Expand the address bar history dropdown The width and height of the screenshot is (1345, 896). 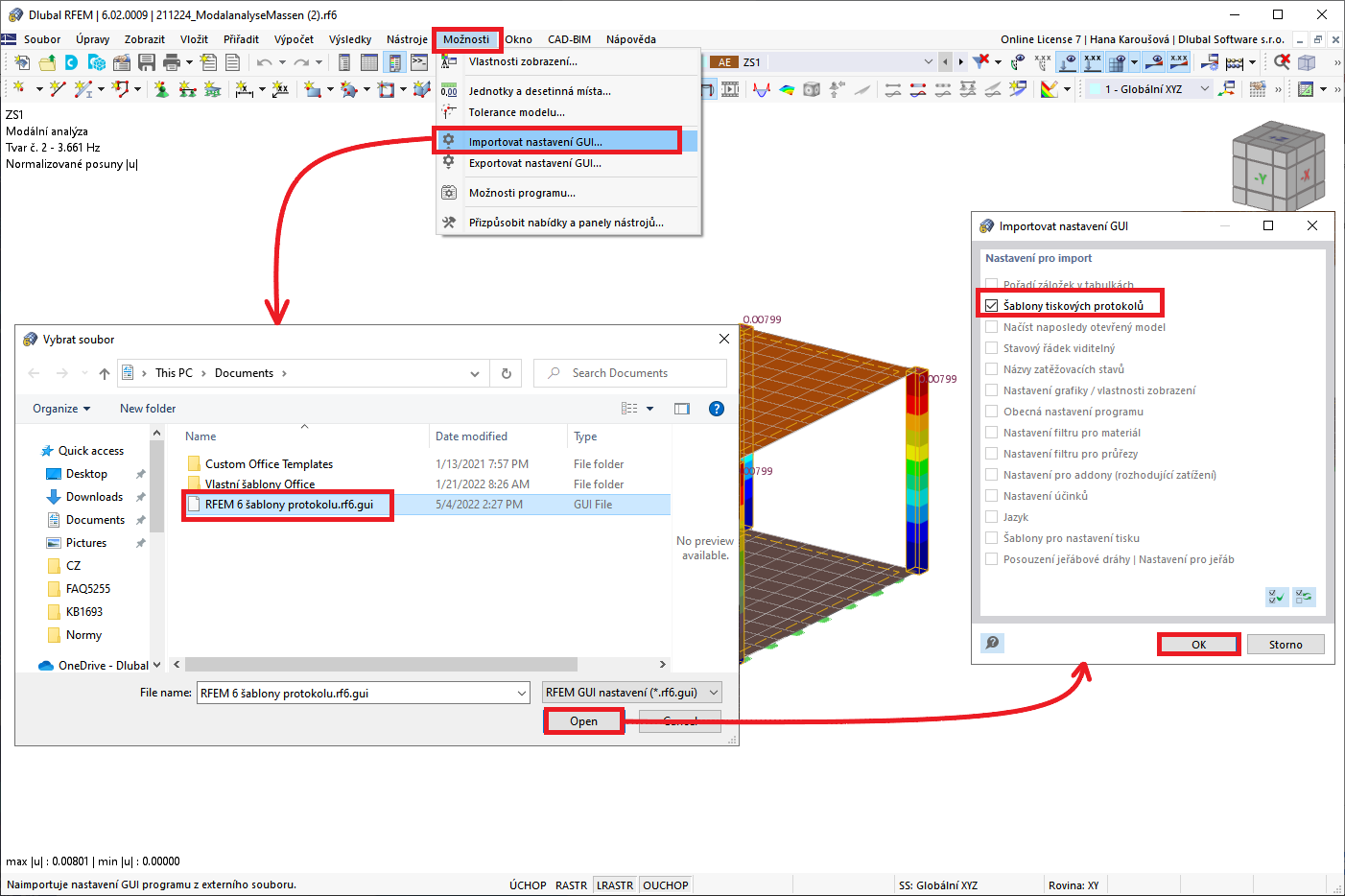(x=475, y=373)
